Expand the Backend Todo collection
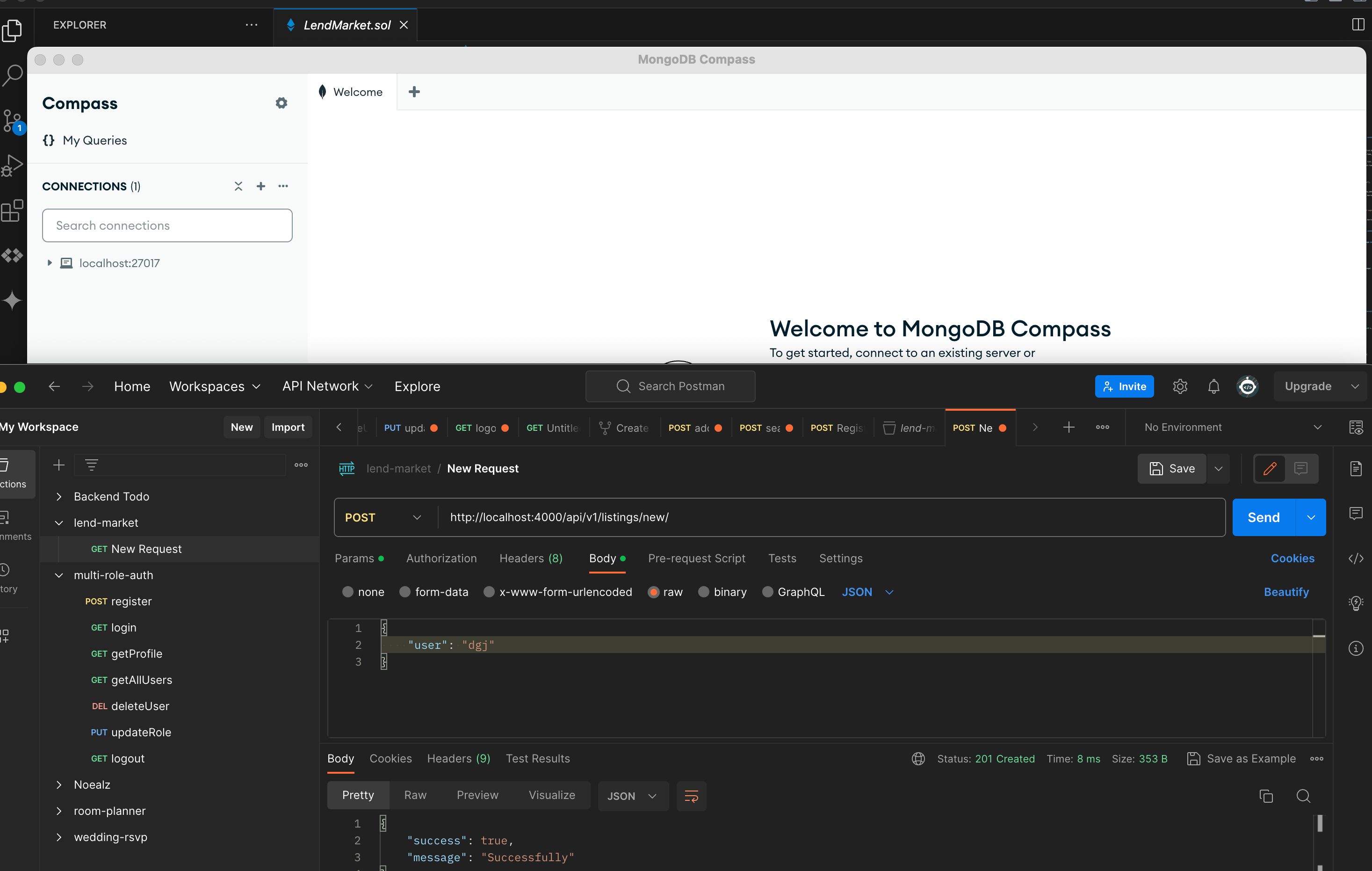This screenshot has width=1372, height=871. point(58,496)
